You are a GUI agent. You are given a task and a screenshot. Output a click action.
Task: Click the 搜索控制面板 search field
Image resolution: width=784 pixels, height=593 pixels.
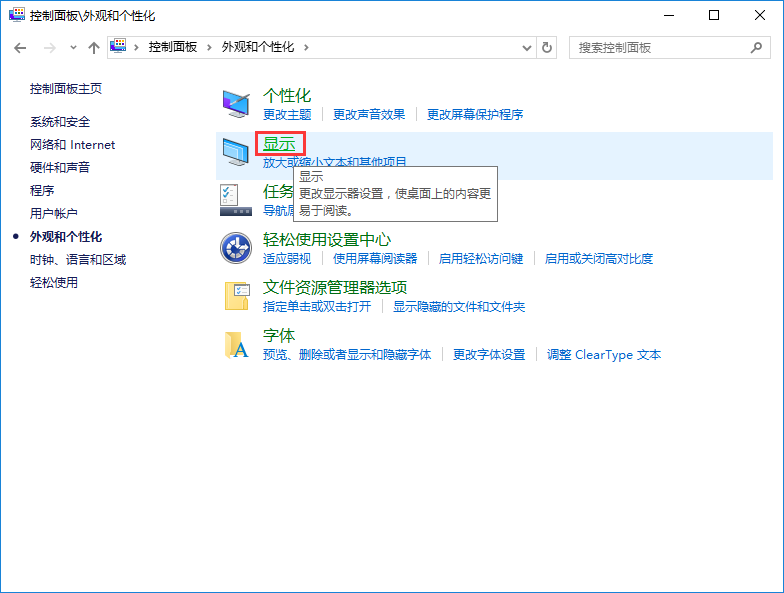(x=660, y=47)
